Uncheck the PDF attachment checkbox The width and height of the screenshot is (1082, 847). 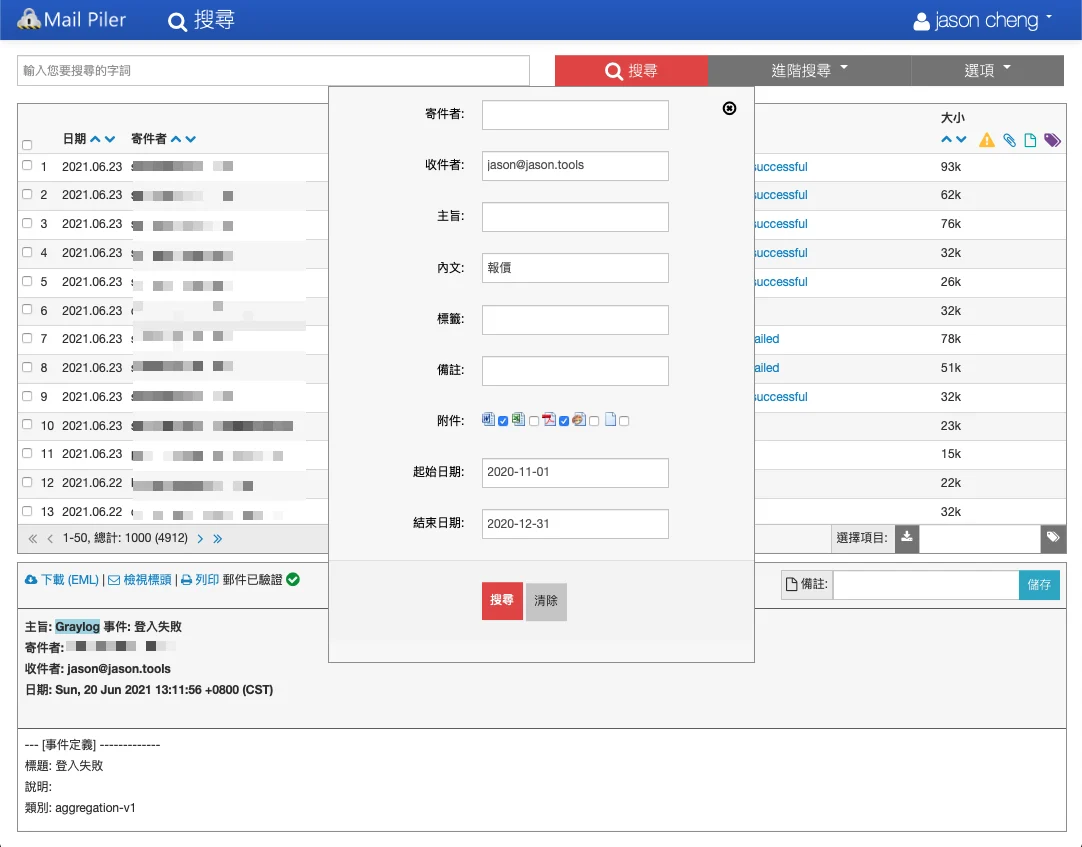564,421
